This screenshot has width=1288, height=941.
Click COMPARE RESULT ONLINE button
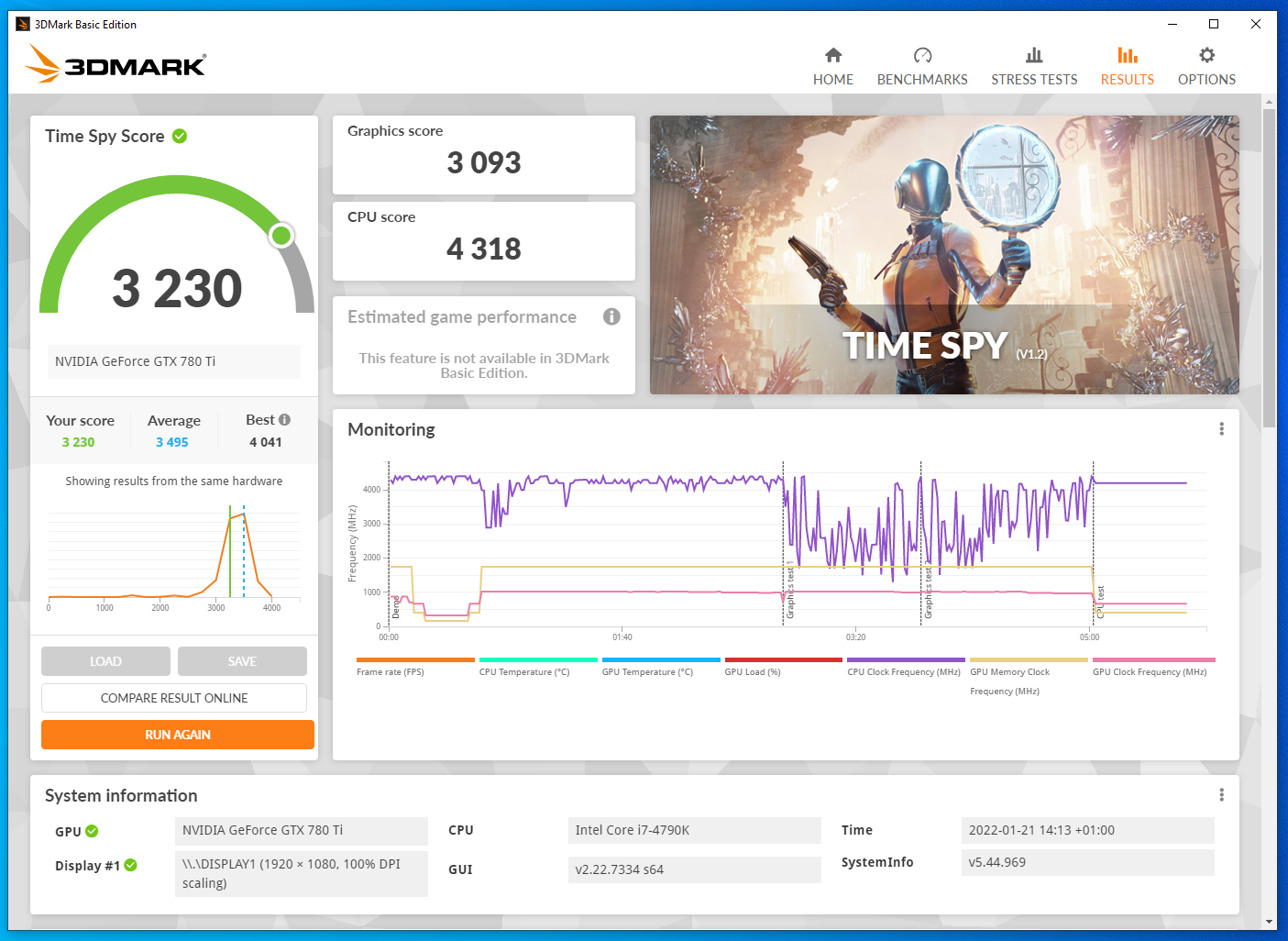tap(174, 698)
